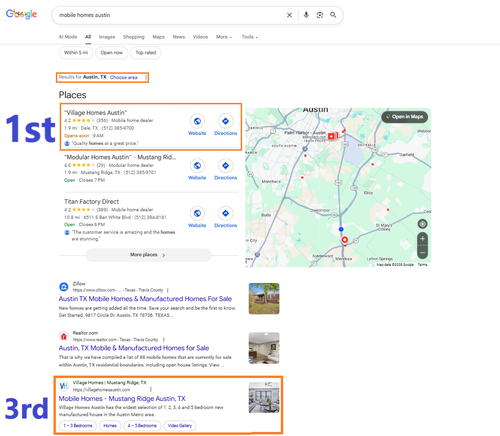
Task: Get directions to Modular Homes Austin
Action: click(226, 166)
